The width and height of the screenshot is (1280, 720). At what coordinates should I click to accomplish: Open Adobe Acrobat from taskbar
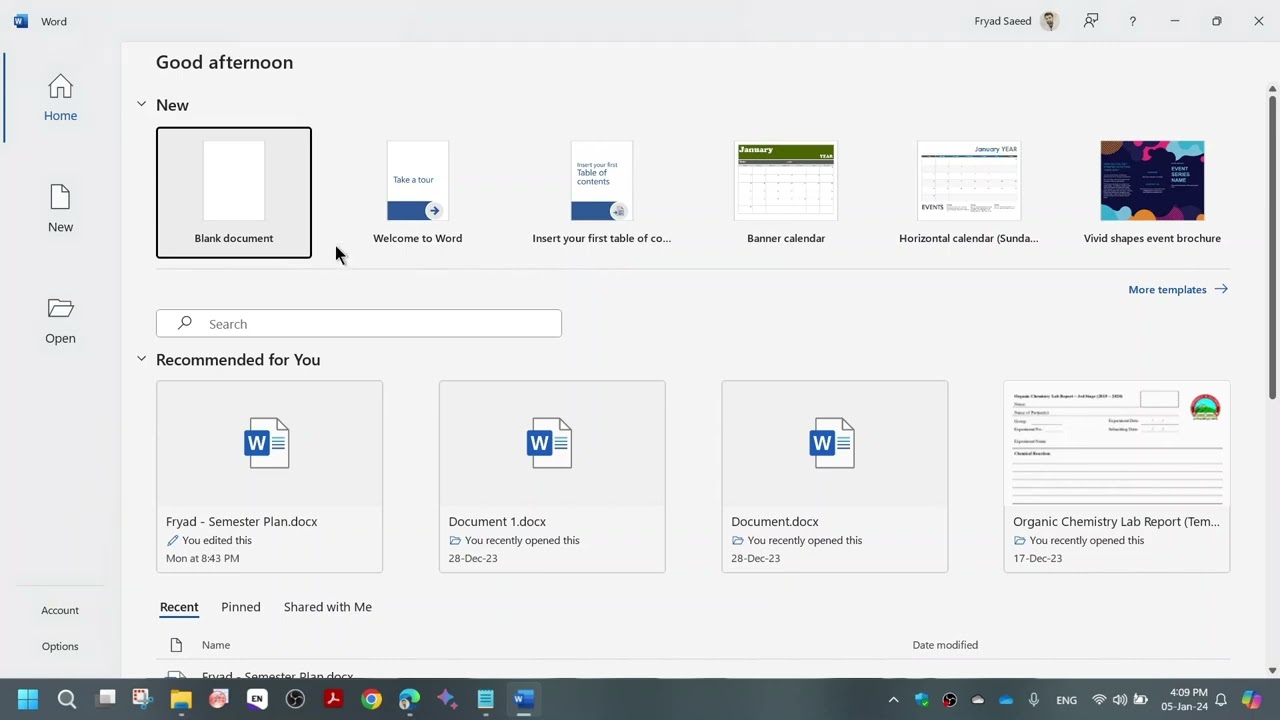333,699
